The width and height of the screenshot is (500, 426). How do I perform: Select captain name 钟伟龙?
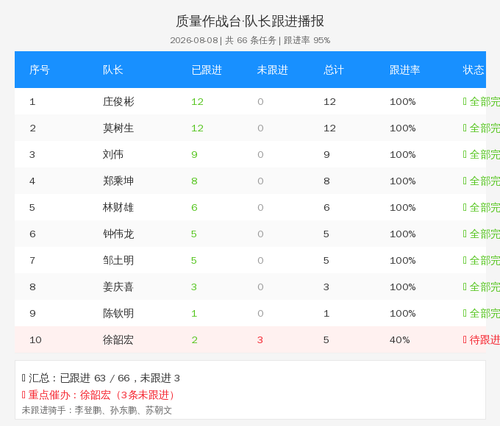(x=118, y=234)
